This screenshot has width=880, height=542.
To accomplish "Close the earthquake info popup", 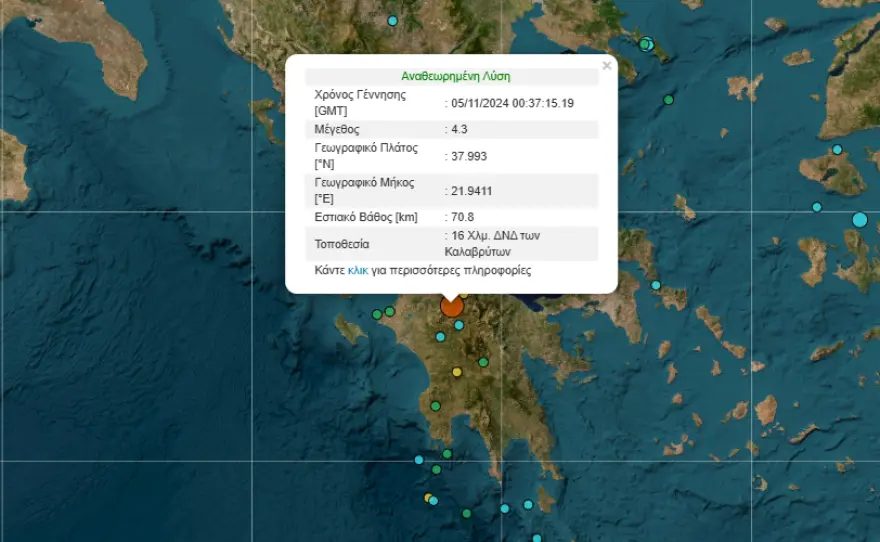I will click(x=606, y=66).
